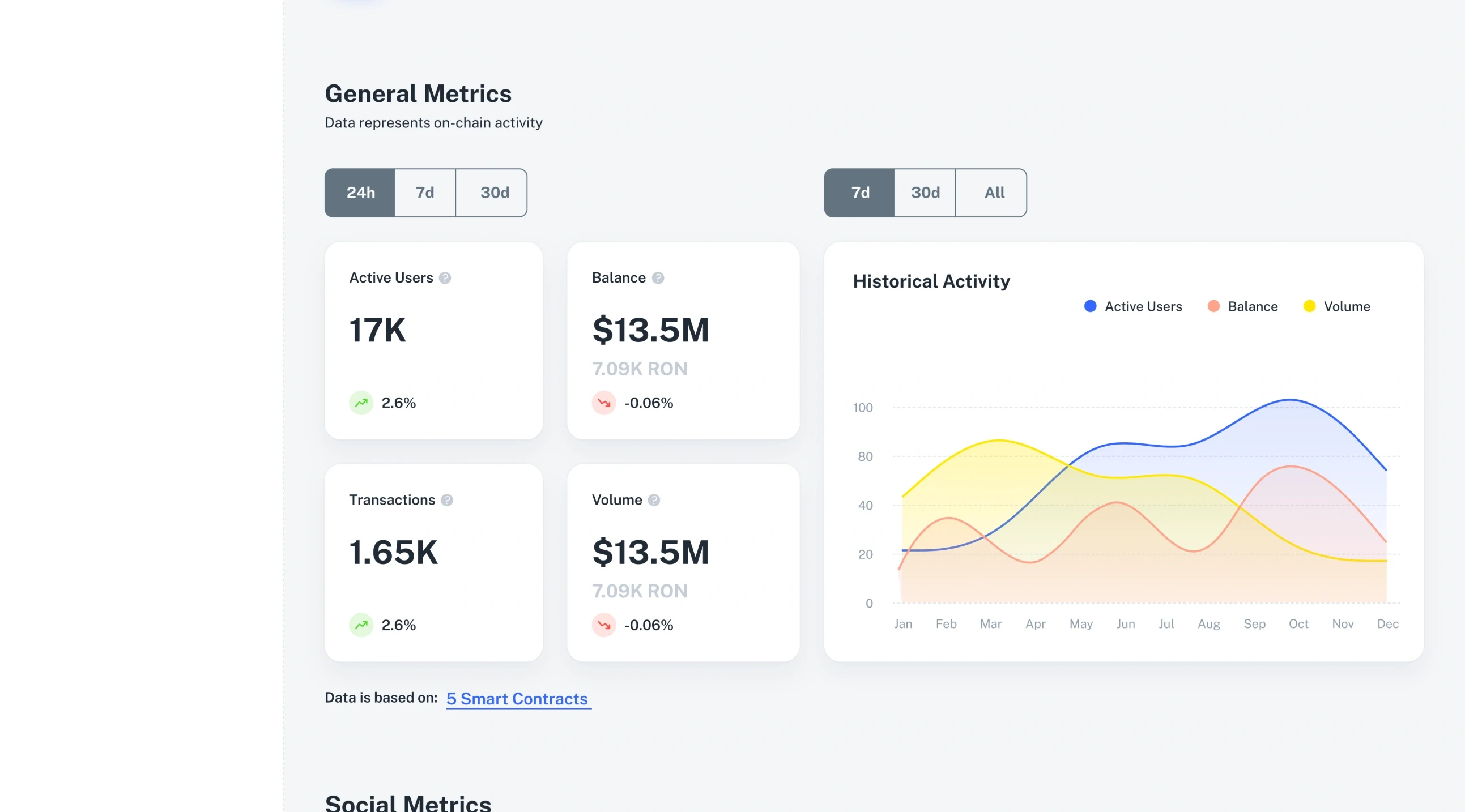Switch metrics period to 30d

tap(491, 193)
